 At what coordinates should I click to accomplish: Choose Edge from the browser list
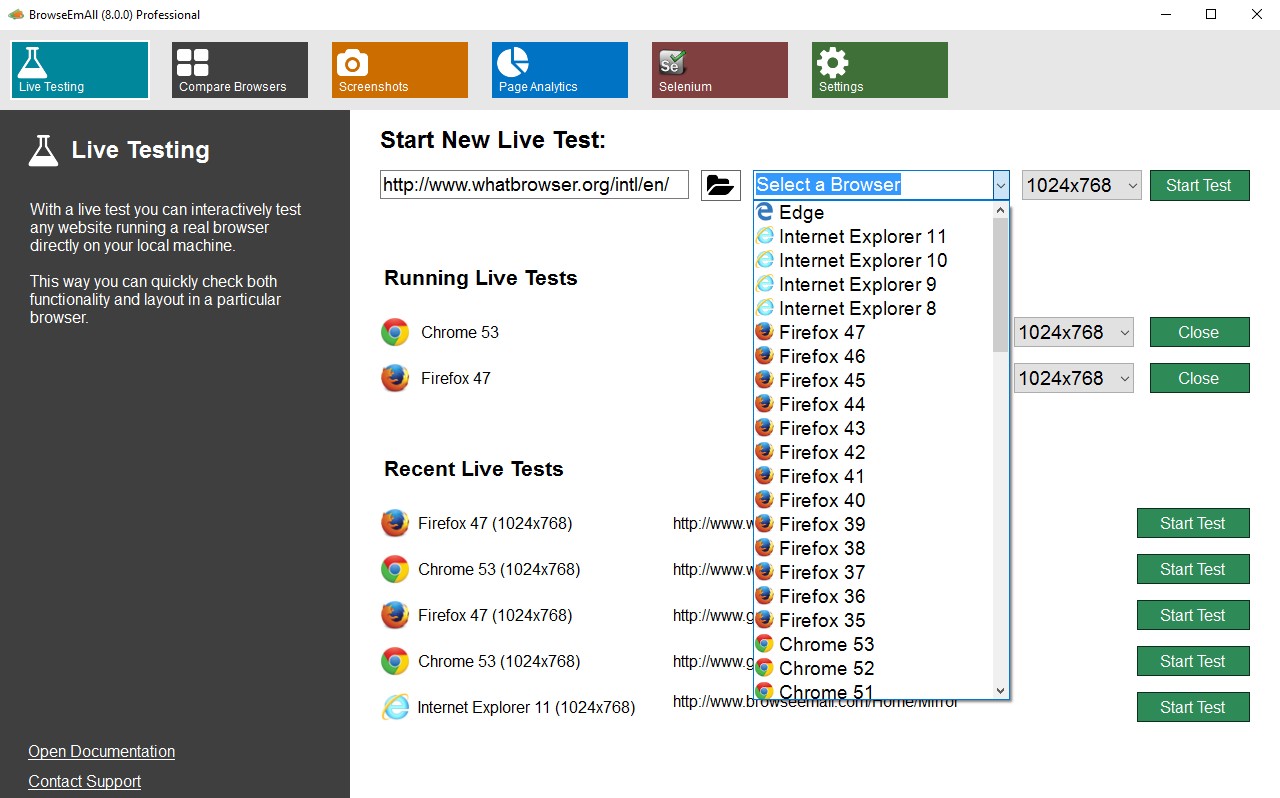pyautogui.click(x=873, y=212)
